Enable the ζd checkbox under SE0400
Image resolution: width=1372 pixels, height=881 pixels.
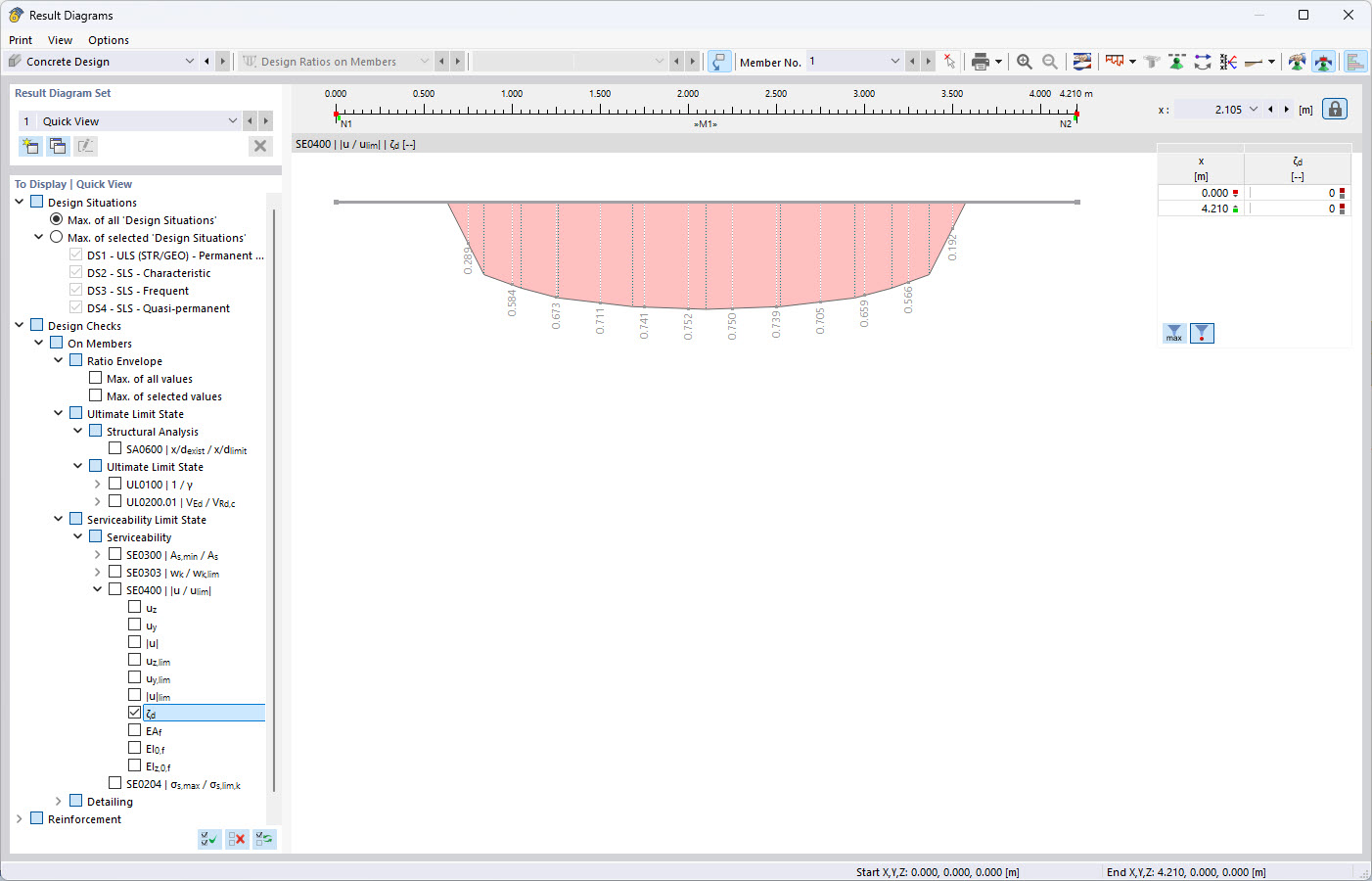coord(135,712)
